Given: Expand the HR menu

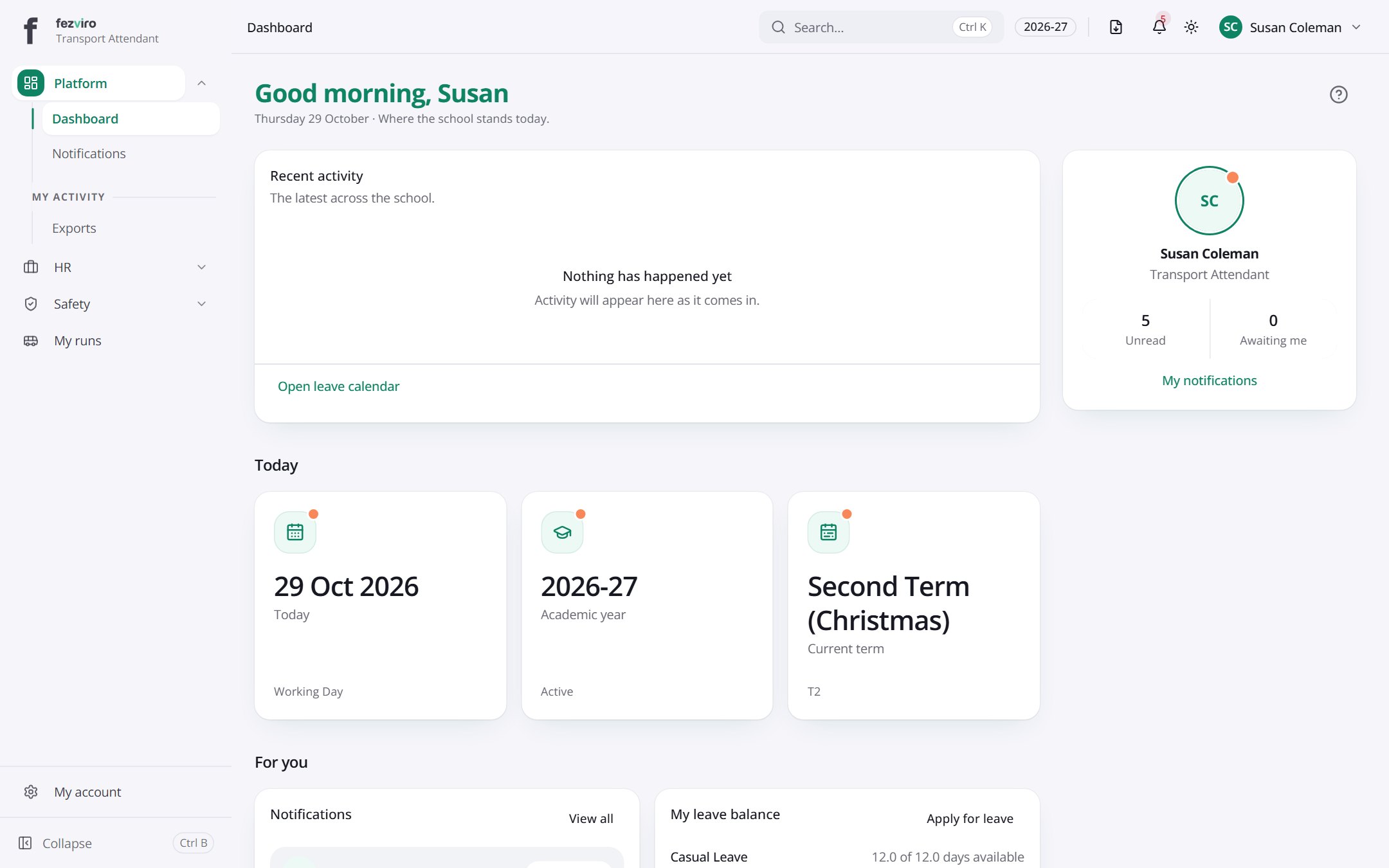Looking at the screenshot, I should click(116, 267).
